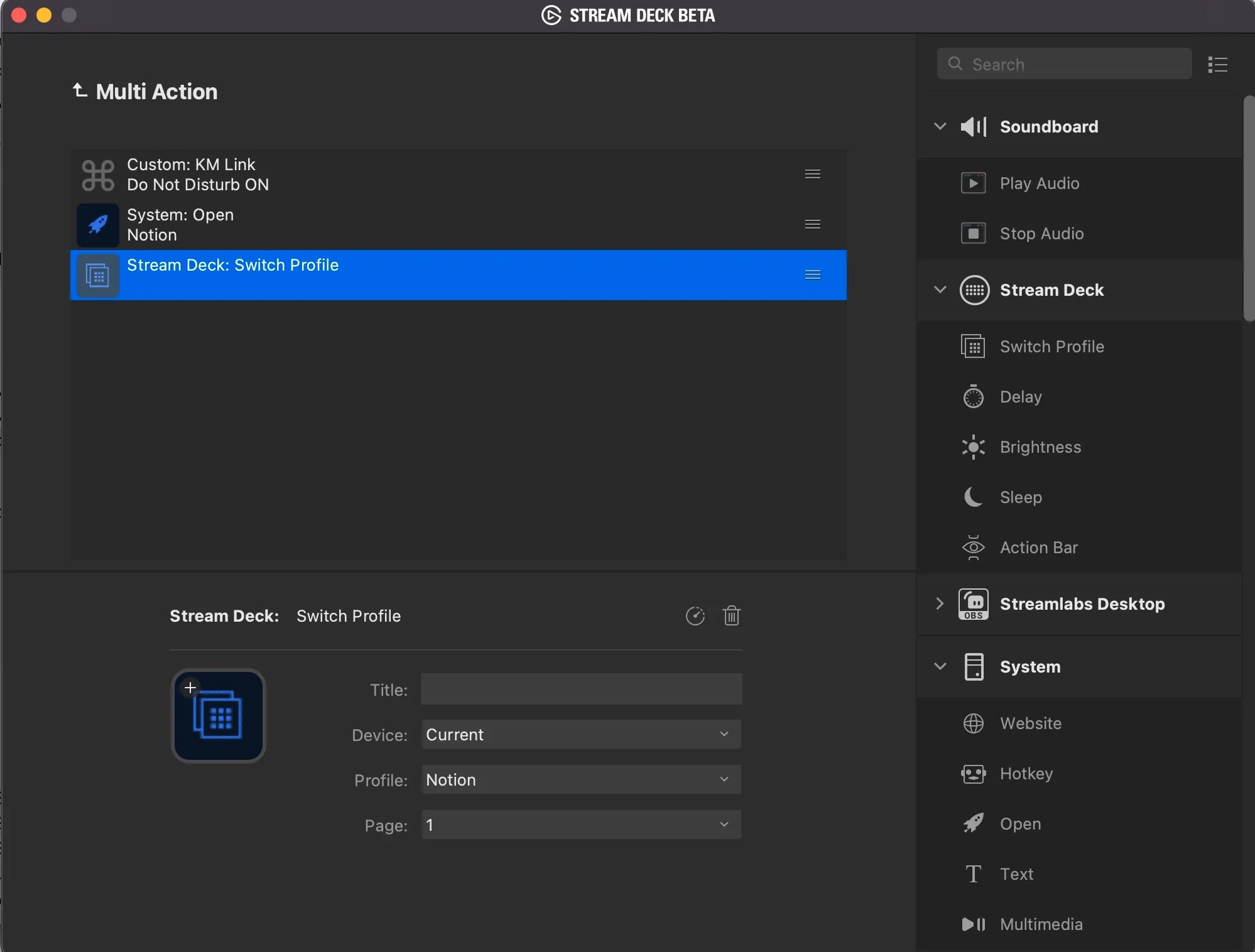Click the Stream Deck category label
The width and height of the screenshot is (1255, 952).
click(1051, 290)
